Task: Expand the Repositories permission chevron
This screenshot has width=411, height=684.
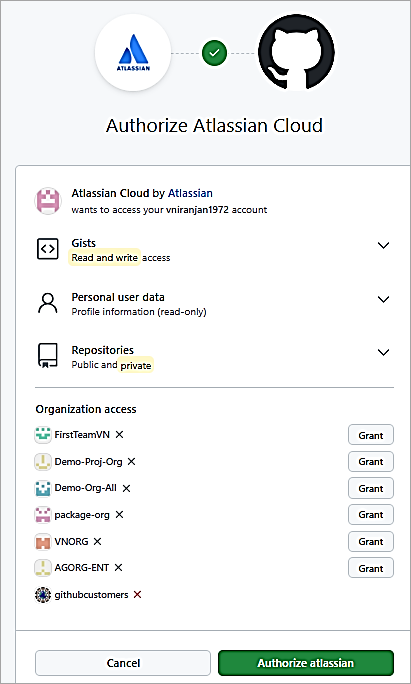Action: [x=383, y=352]
